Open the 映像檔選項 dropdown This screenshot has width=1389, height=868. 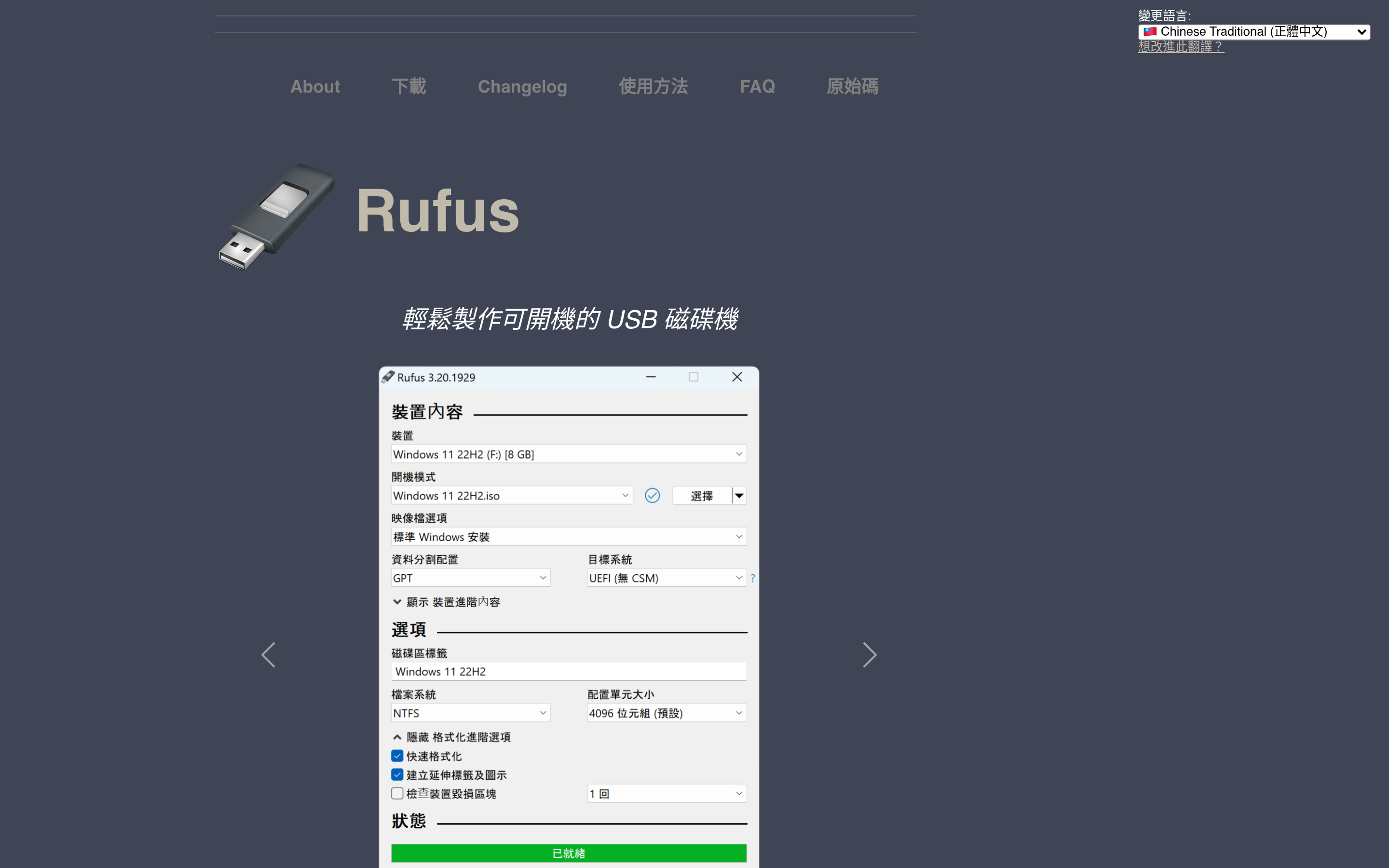(x=569, y=537)
